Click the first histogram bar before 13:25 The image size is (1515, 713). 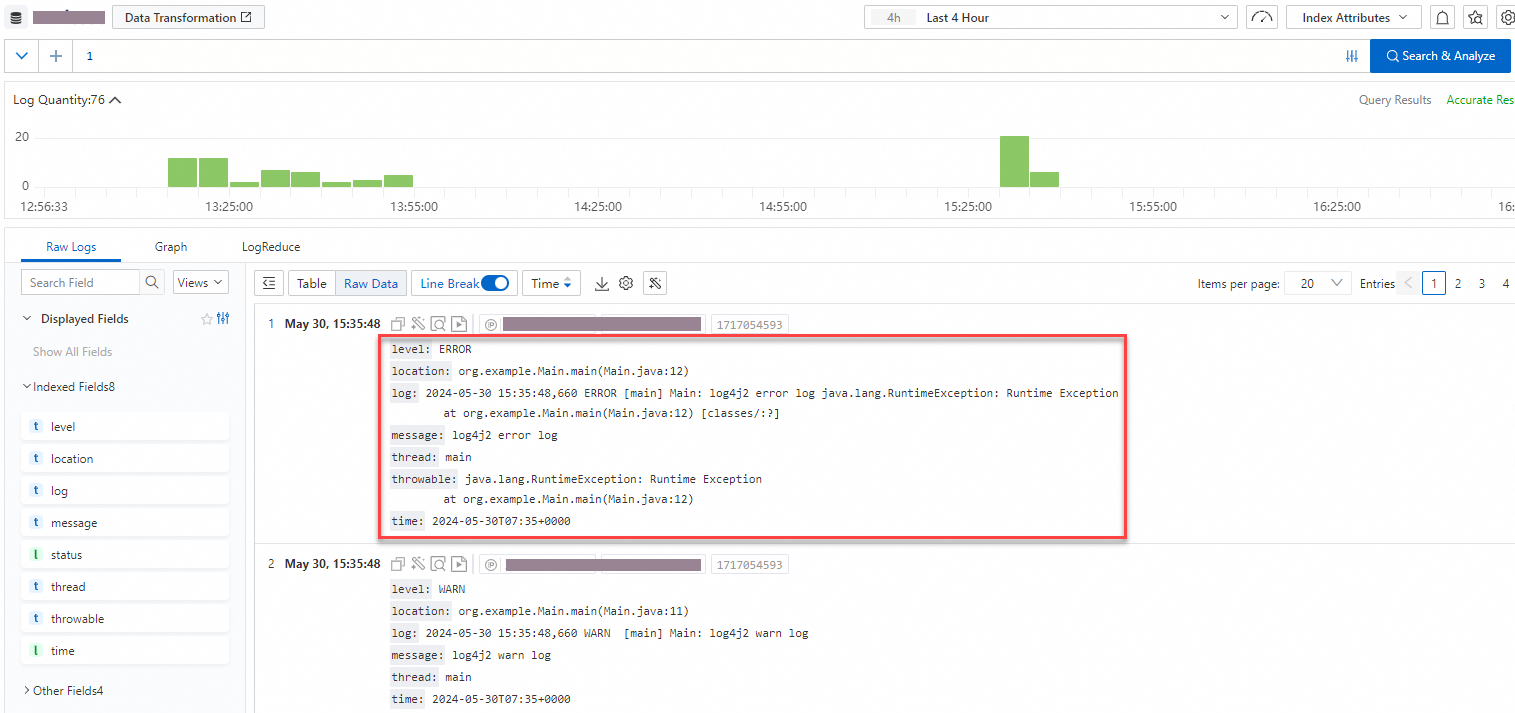[182, 172]
